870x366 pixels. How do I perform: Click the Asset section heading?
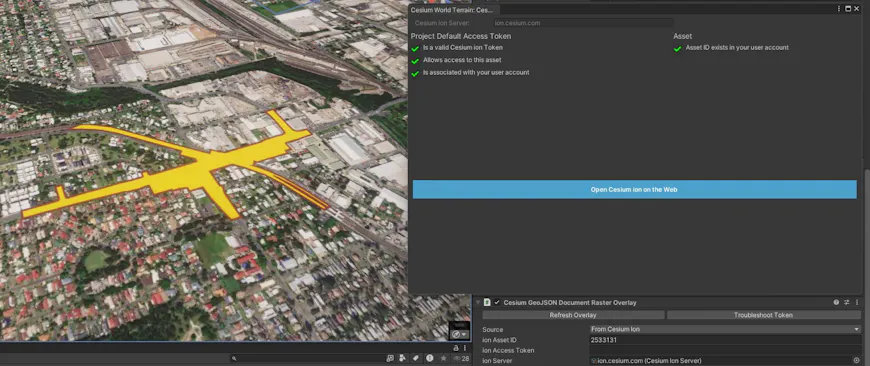(682, 36)
